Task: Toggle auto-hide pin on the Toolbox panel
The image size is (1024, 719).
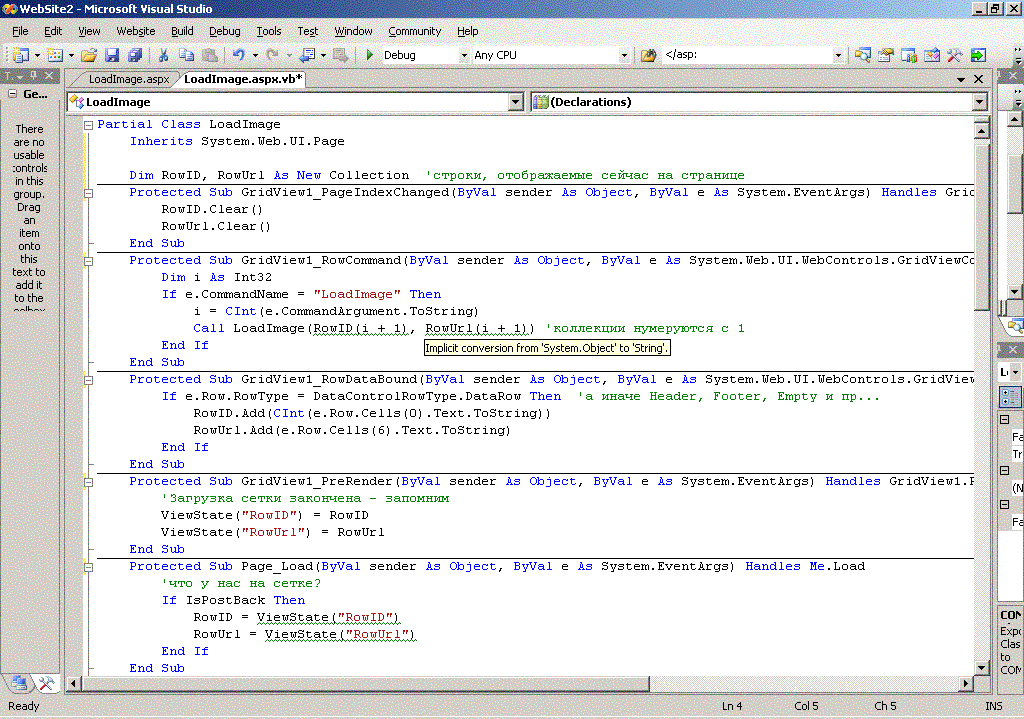Action: [x=33, y=77]
